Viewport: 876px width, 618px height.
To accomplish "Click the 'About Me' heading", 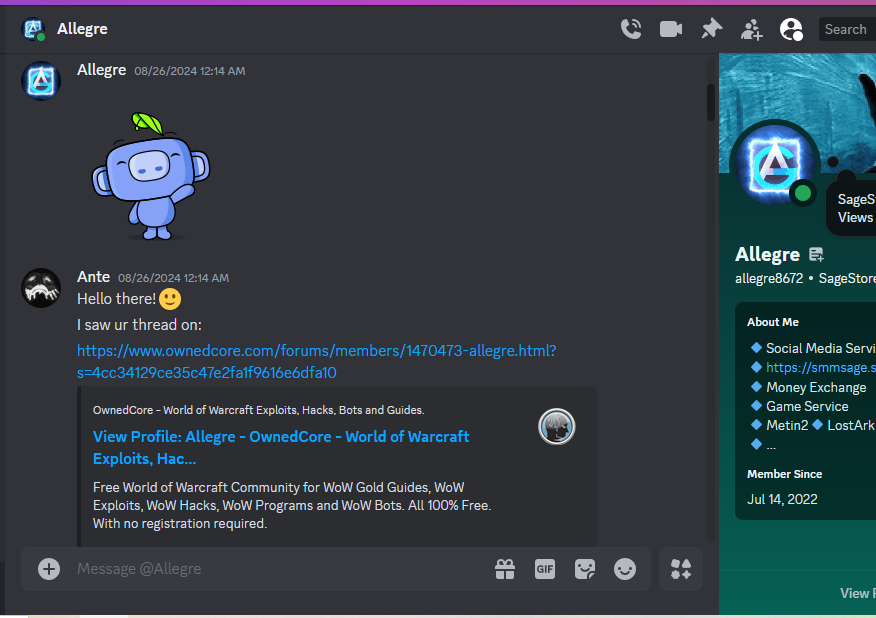I will click(x=773, y=322).
